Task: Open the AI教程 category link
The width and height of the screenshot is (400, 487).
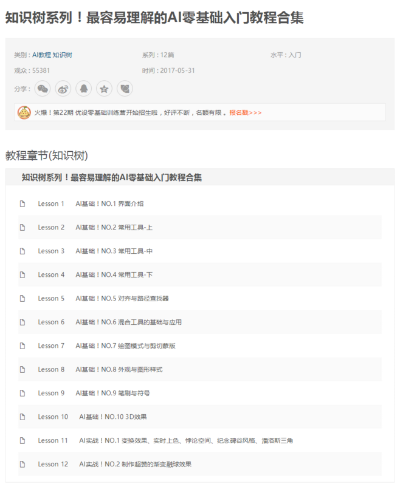Action: tap(42, 55)
